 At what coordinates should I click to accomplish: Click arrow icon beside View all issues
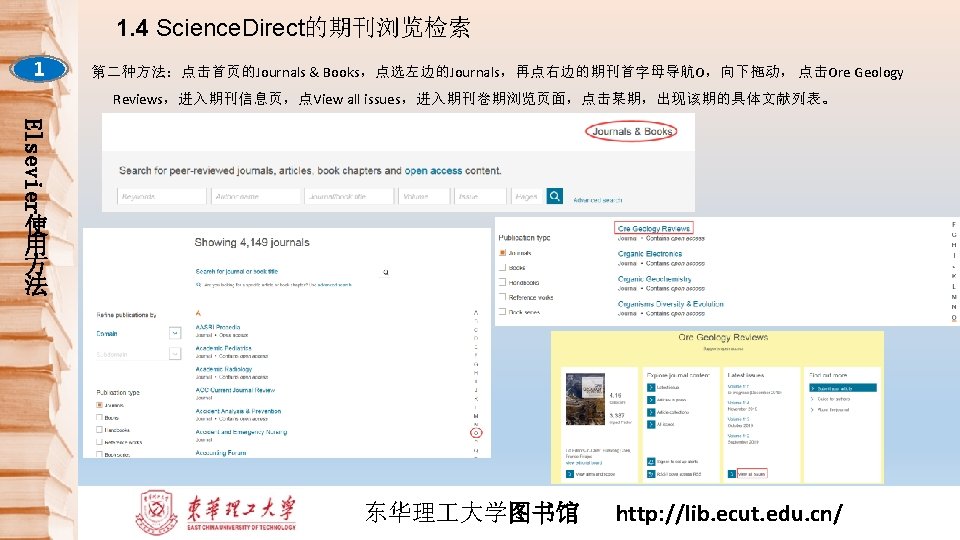pyautogui.click(x=731, y=474)
